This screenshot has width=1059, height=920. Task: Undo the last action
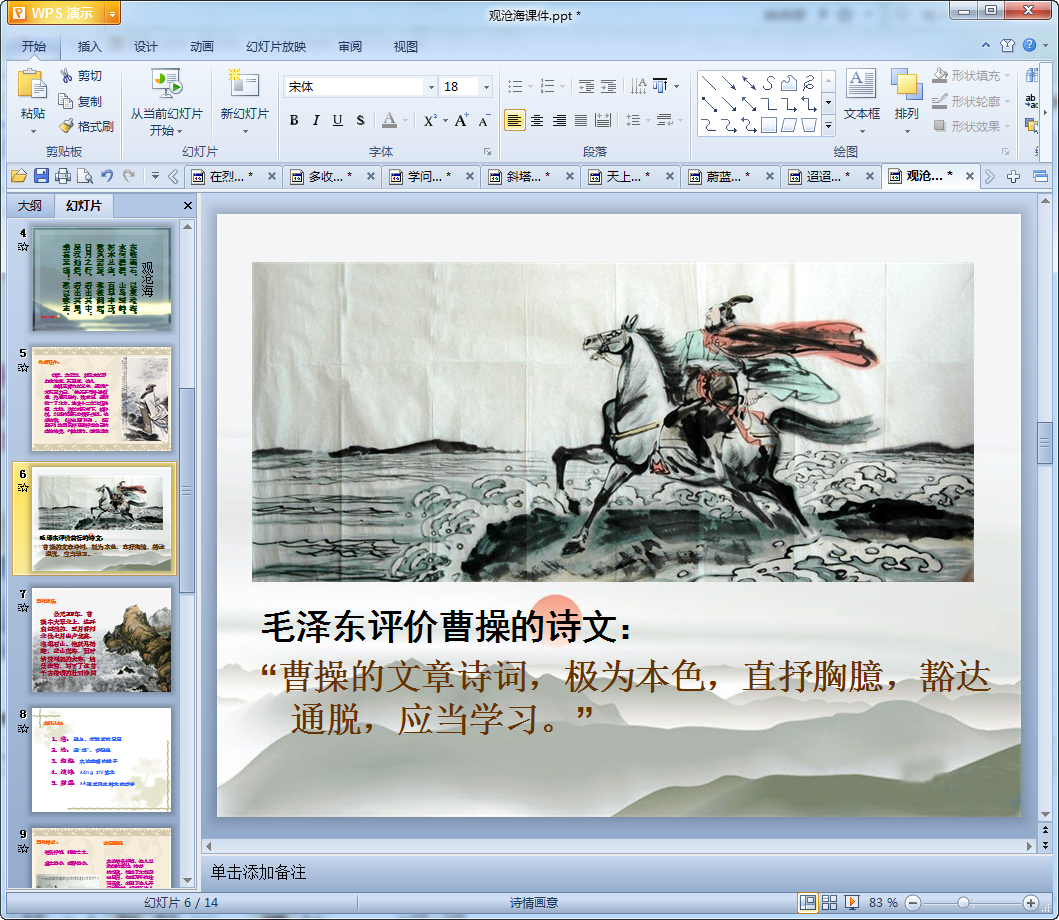point(107,176)
